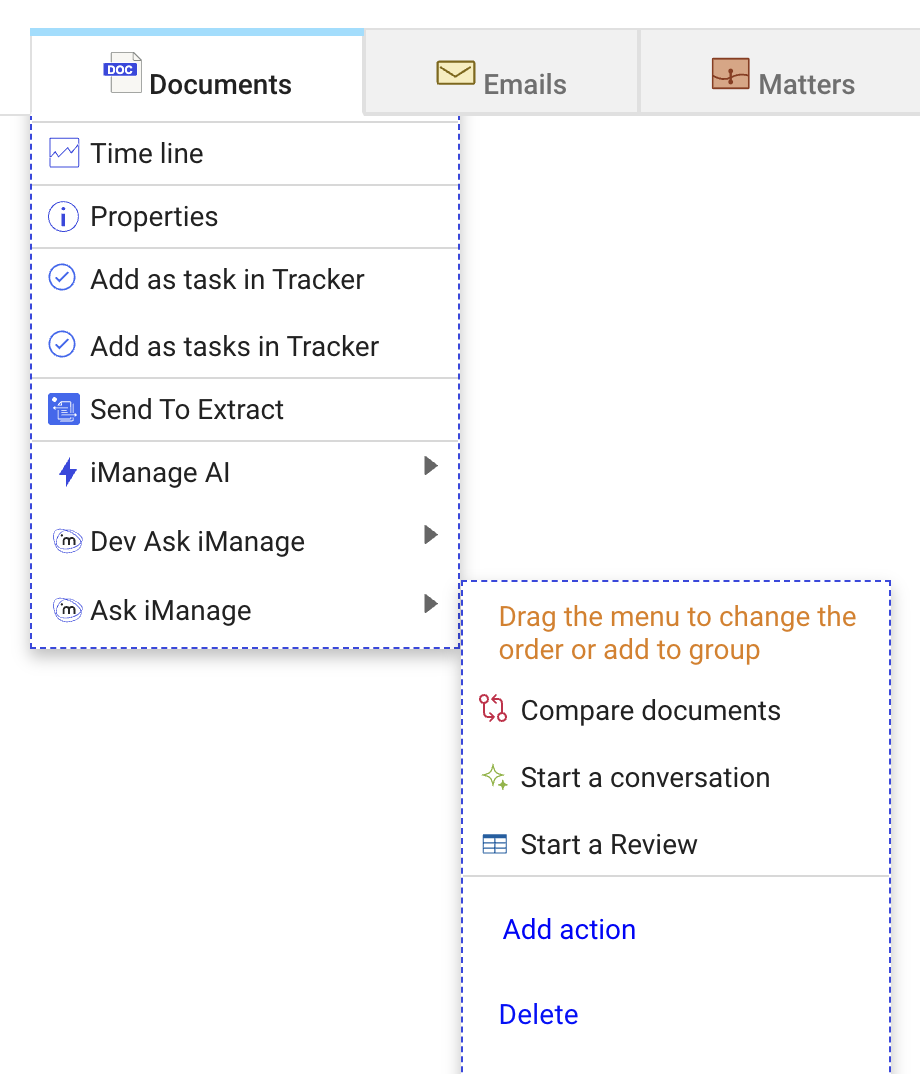The width and height of the screenshot is (920, 1074).
Task: Click the Properties info icon
Action: pyautogui.click(x=62, y=216)
